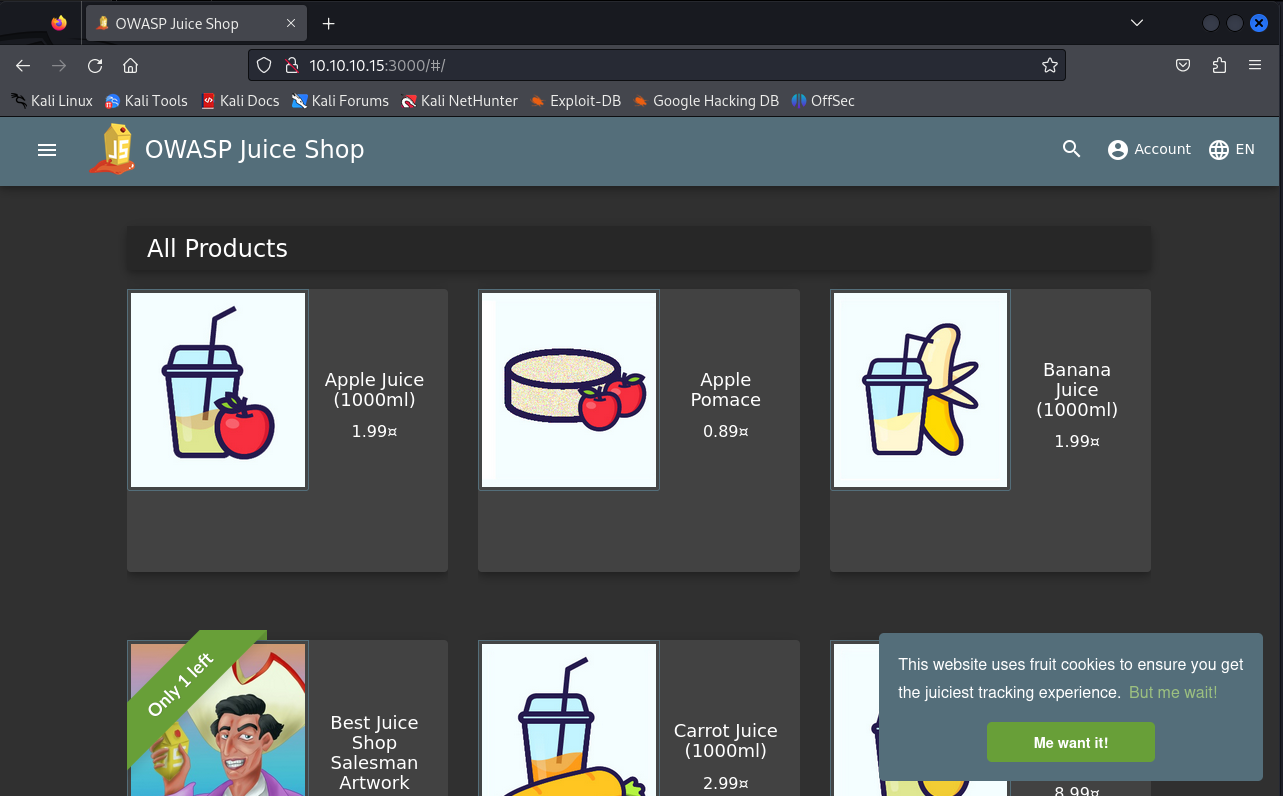
Task: Click Banana Juice (1000ml) product name
Action: click(1077, 390)
